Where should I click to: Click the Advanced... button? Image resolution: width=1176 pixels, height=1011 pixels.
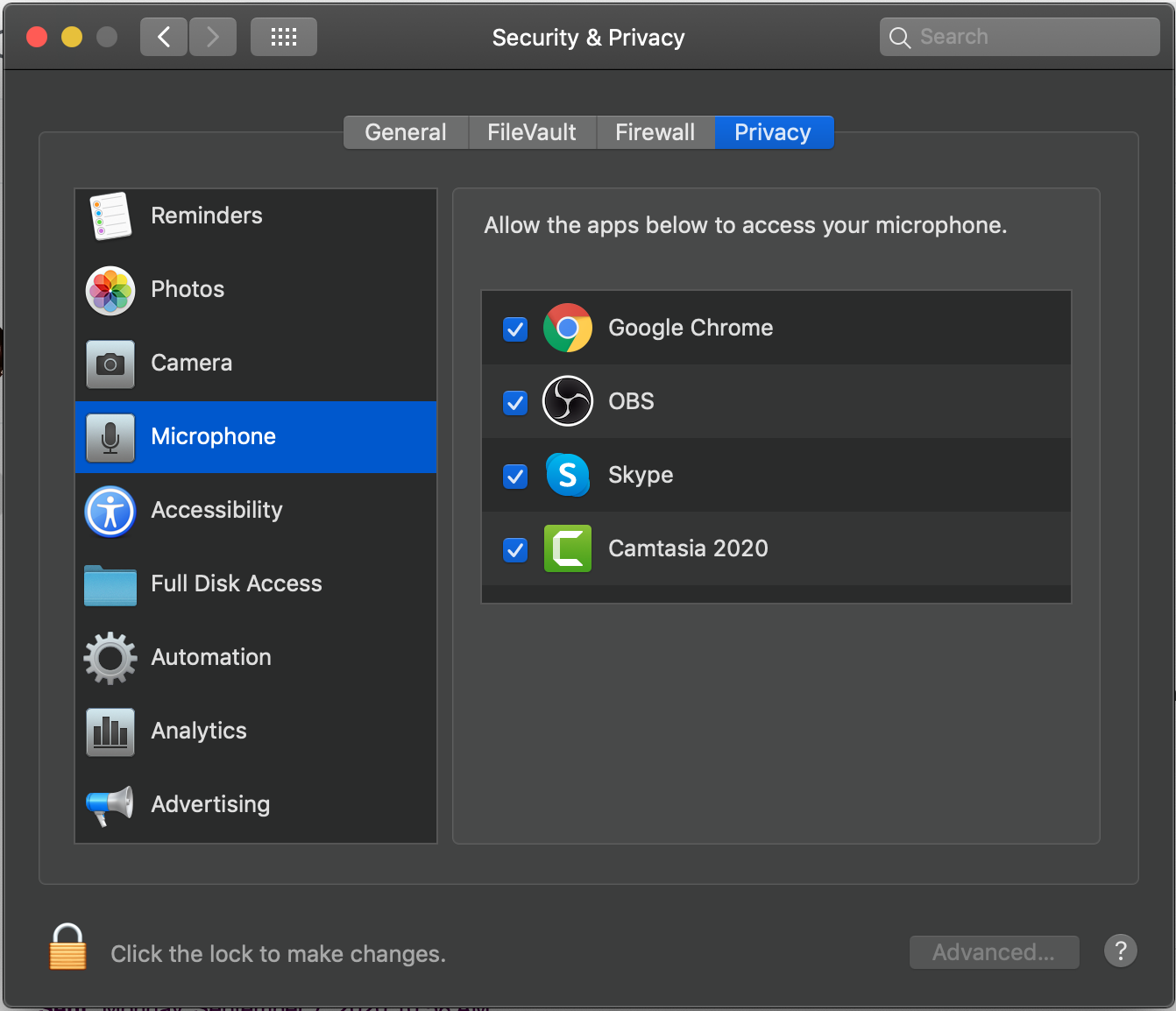tap(995, 952)
